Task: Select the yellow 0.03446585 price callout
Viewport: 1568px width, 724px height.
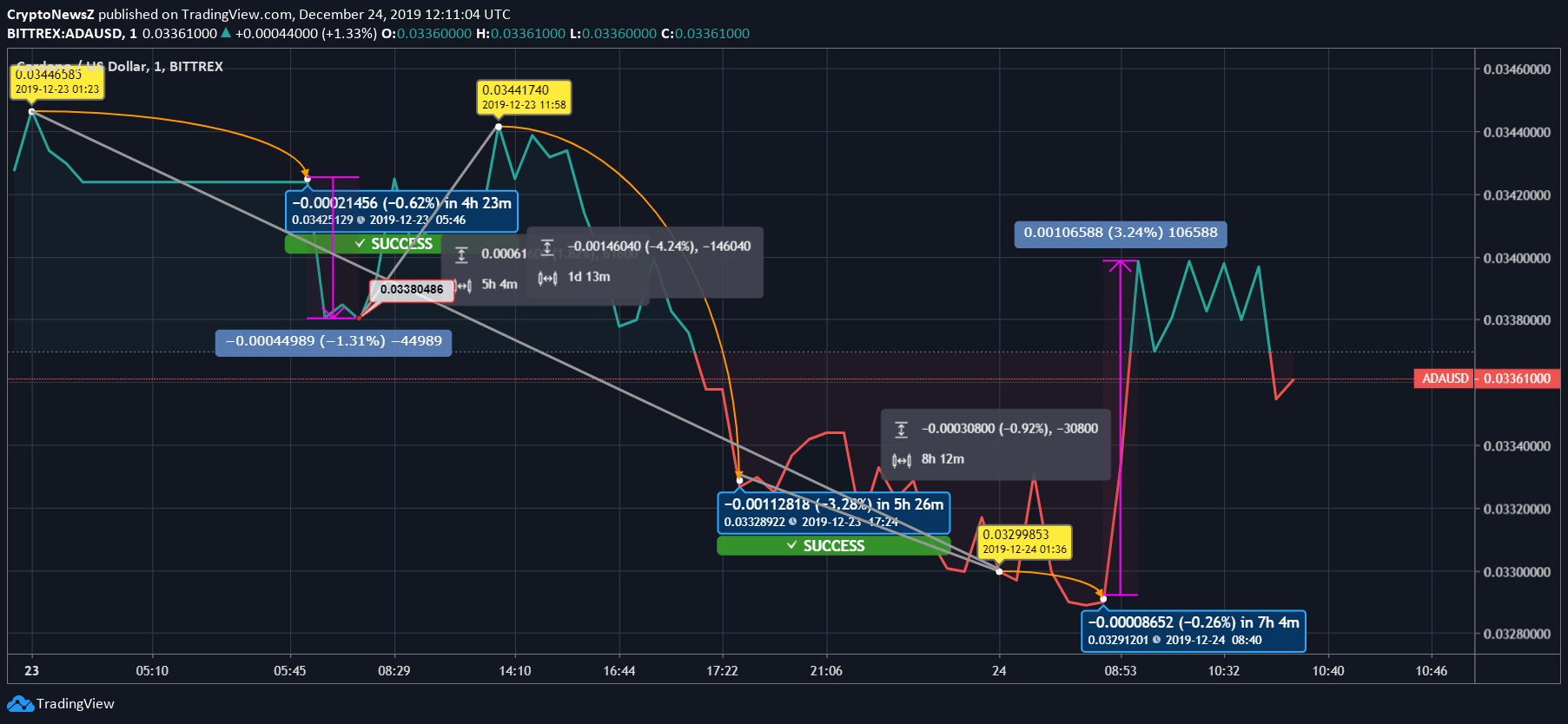Action: [57, 82]
